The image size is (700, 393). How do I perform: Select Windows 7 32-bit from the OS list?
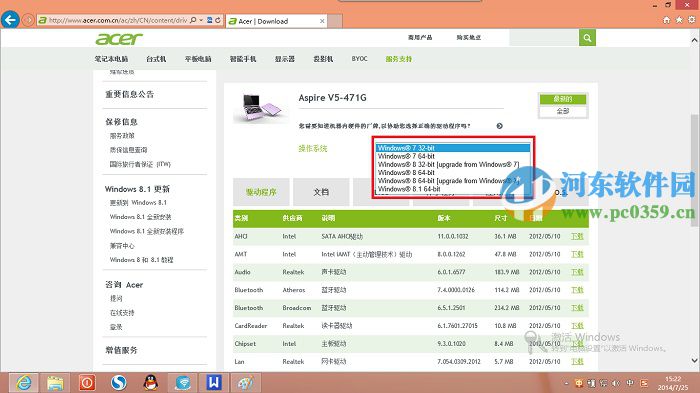tap(453, 148)
